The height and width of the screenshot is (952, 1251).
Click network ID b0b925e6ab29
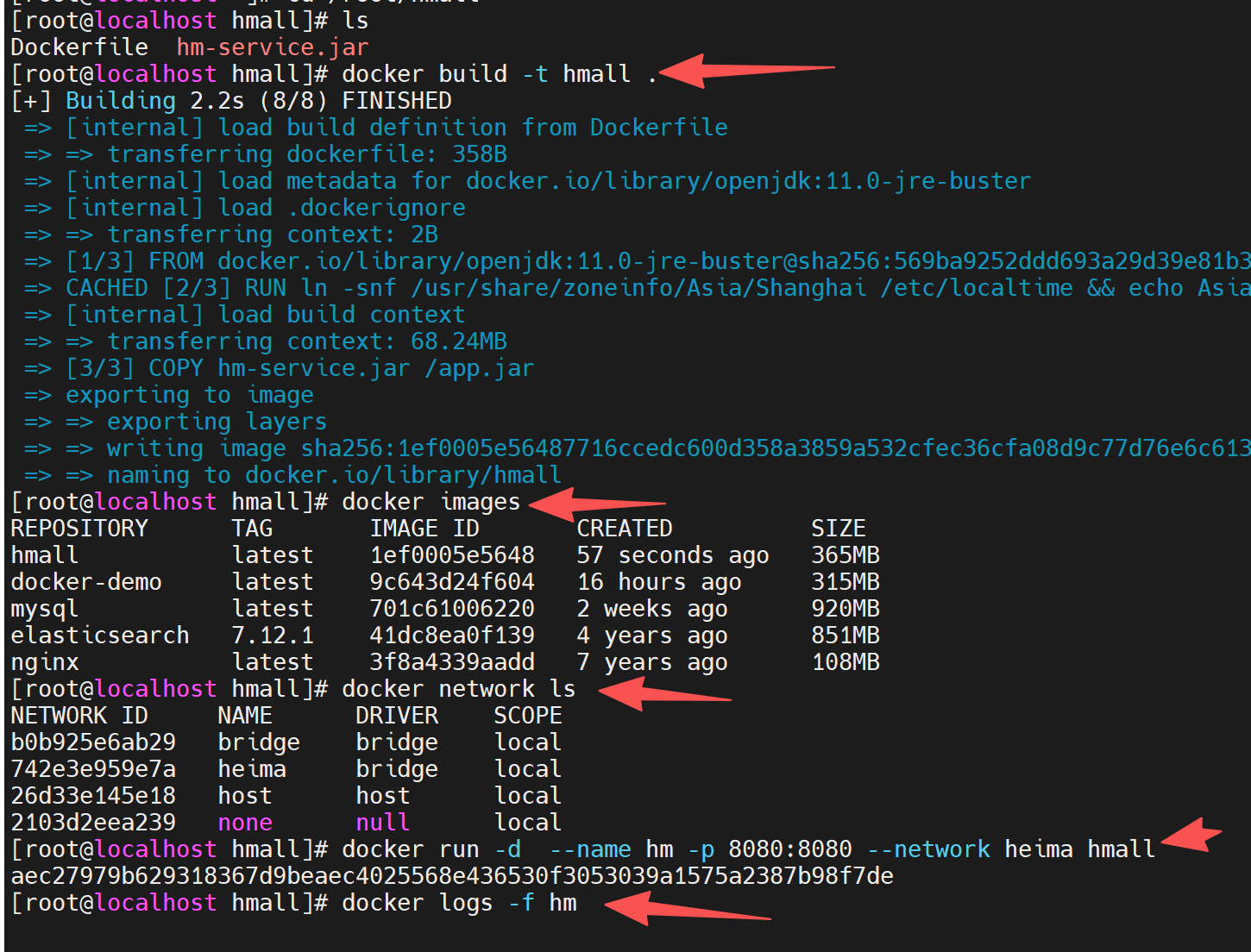(x=93, y=742)
